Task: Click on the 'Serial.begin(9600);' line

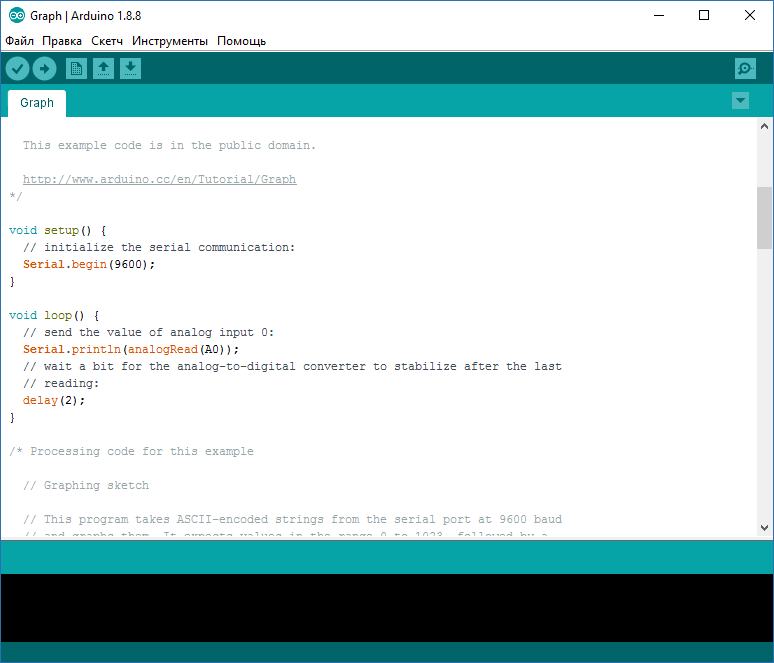Action: (89, 265)
